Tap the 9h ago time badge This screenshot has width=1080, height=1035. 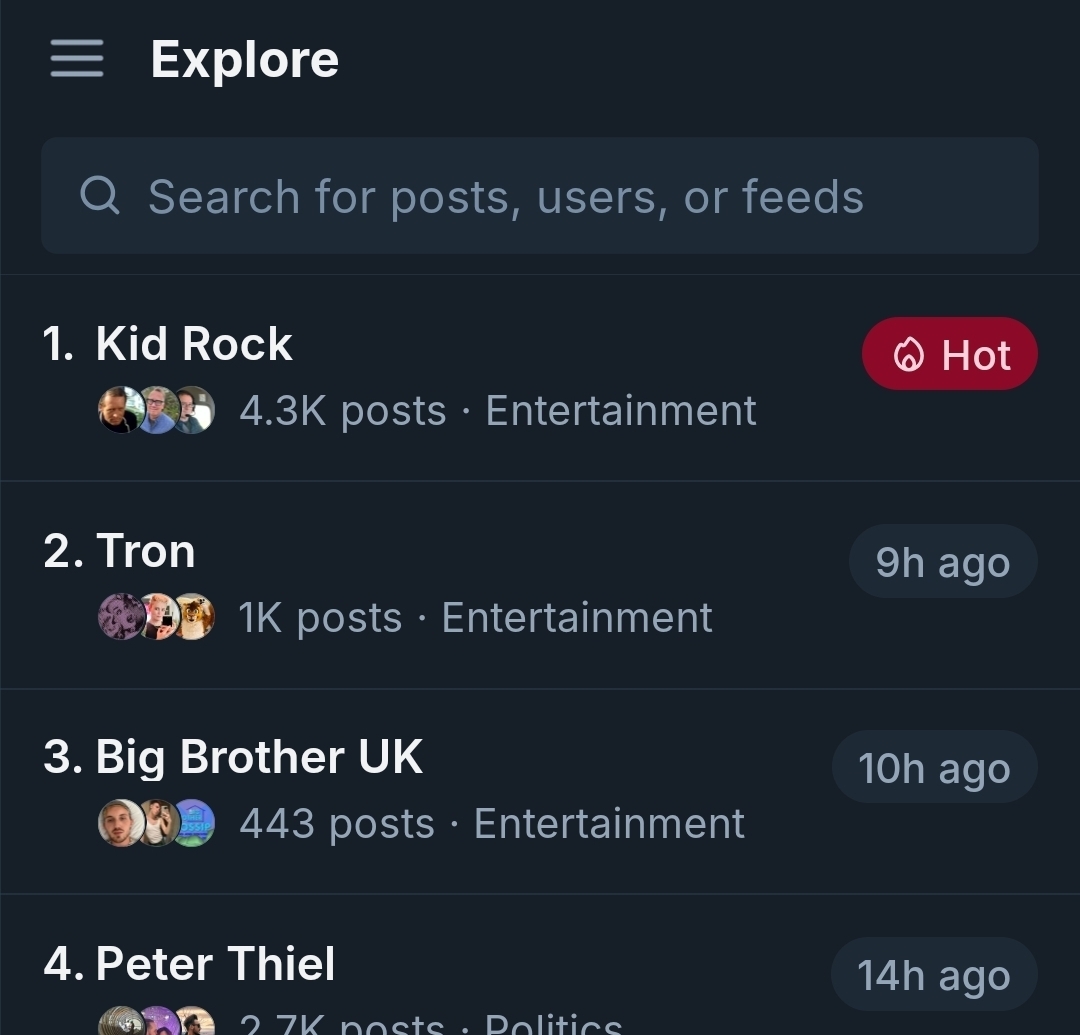tap(942, 562)
